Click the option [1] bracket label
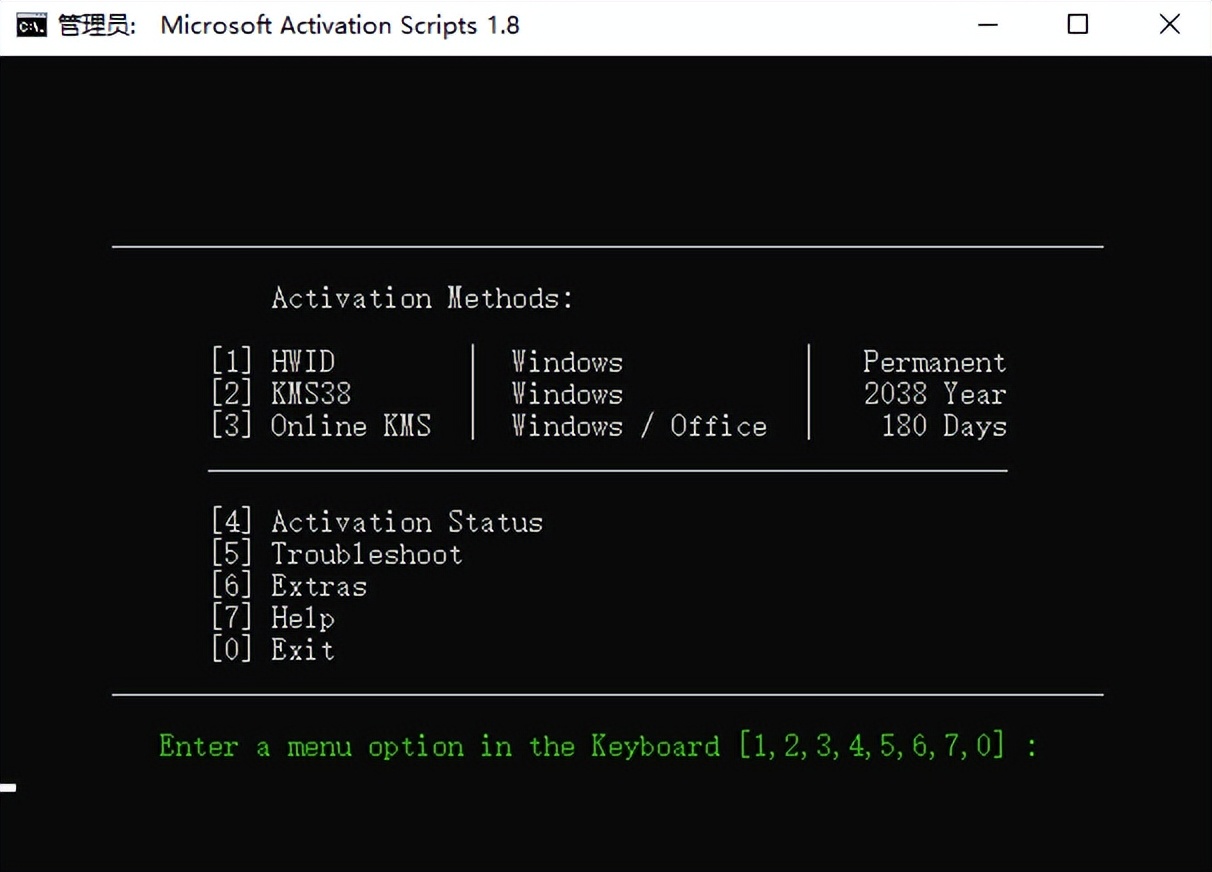 point(232,362)
